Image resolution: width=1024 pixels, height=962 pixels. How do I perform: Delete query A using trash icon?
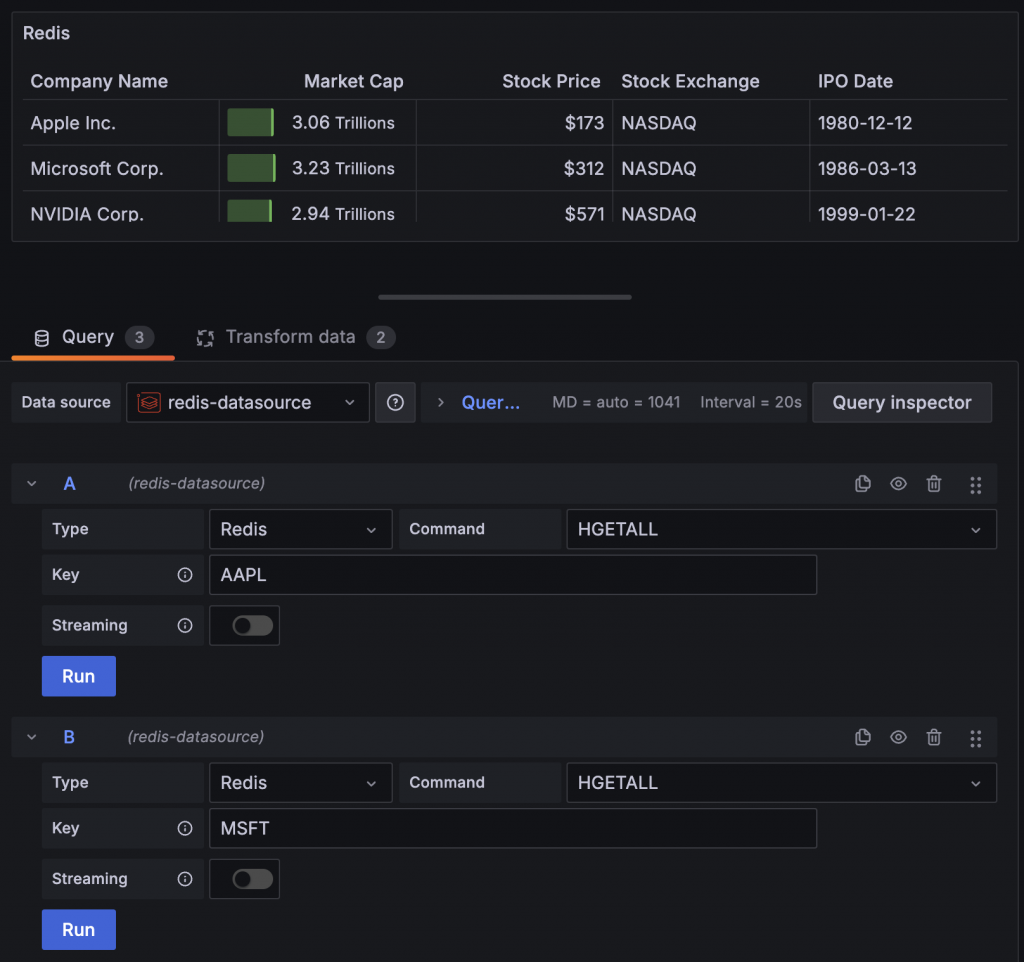(934, 483)
